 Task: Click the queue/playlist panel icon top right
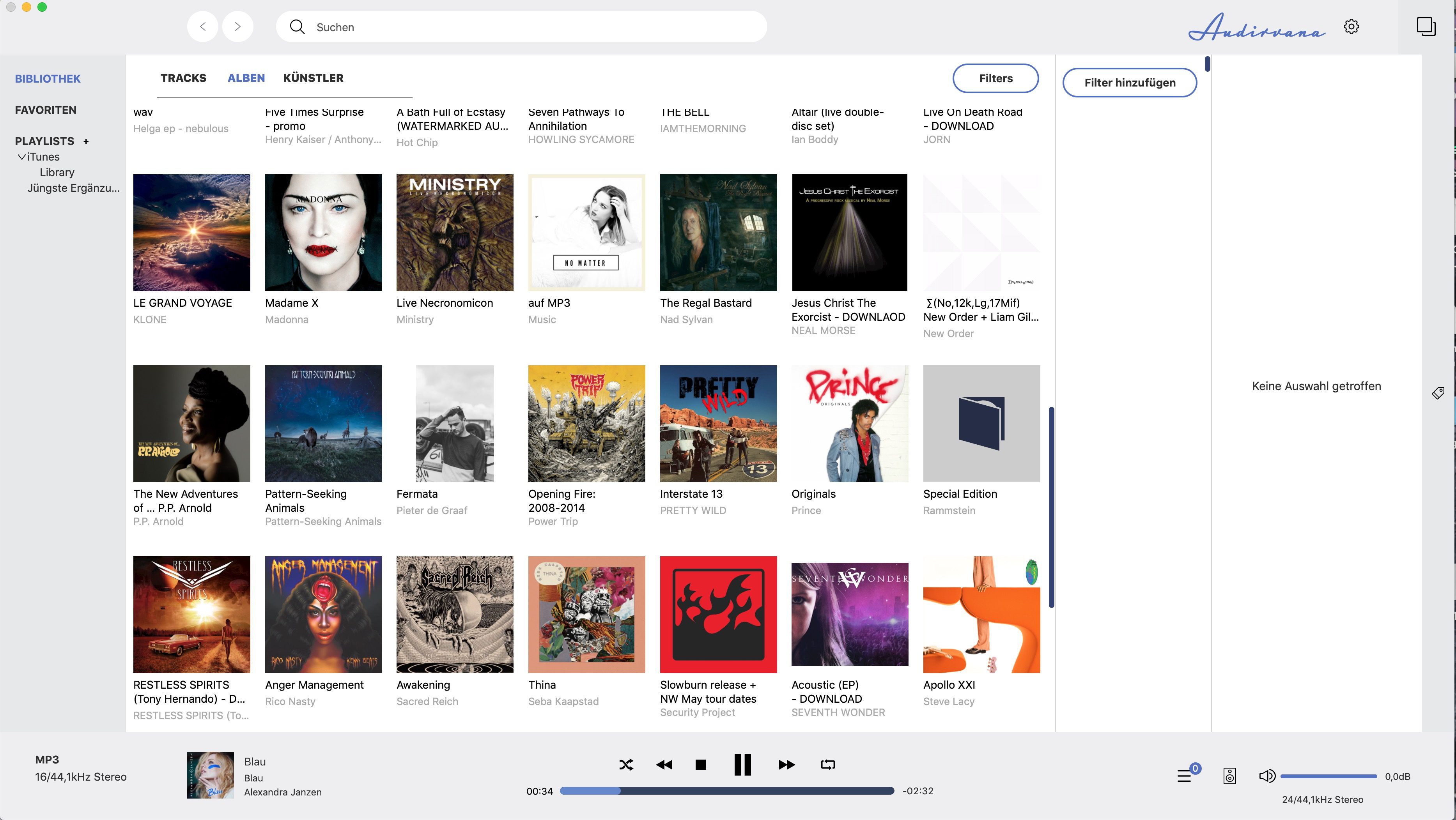pos(1425,27)
